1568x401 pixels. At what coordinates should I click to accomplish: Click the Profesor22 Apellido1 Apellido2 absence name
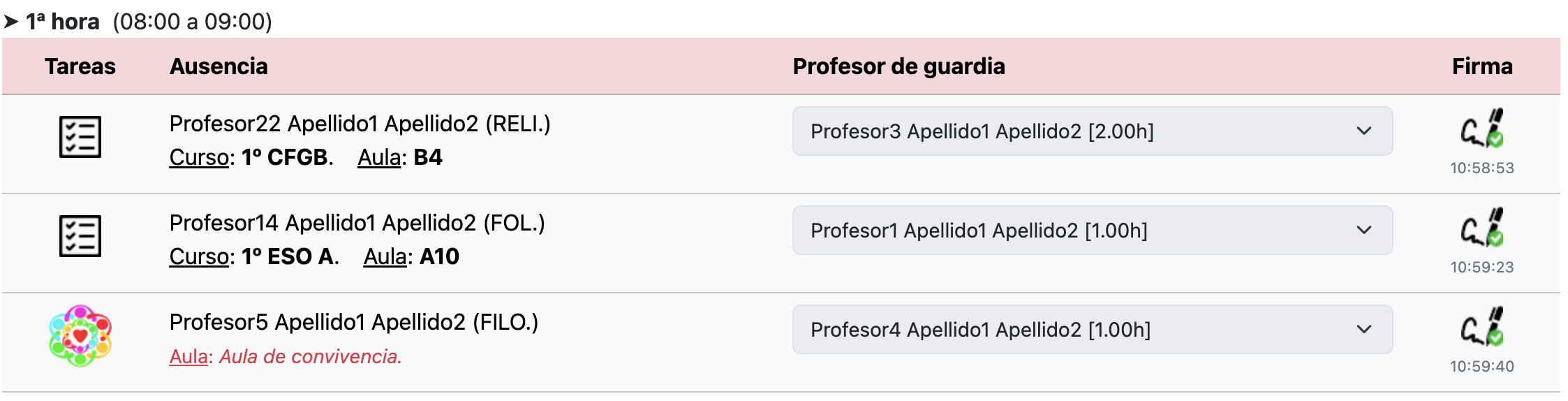[x=324, y=124]
